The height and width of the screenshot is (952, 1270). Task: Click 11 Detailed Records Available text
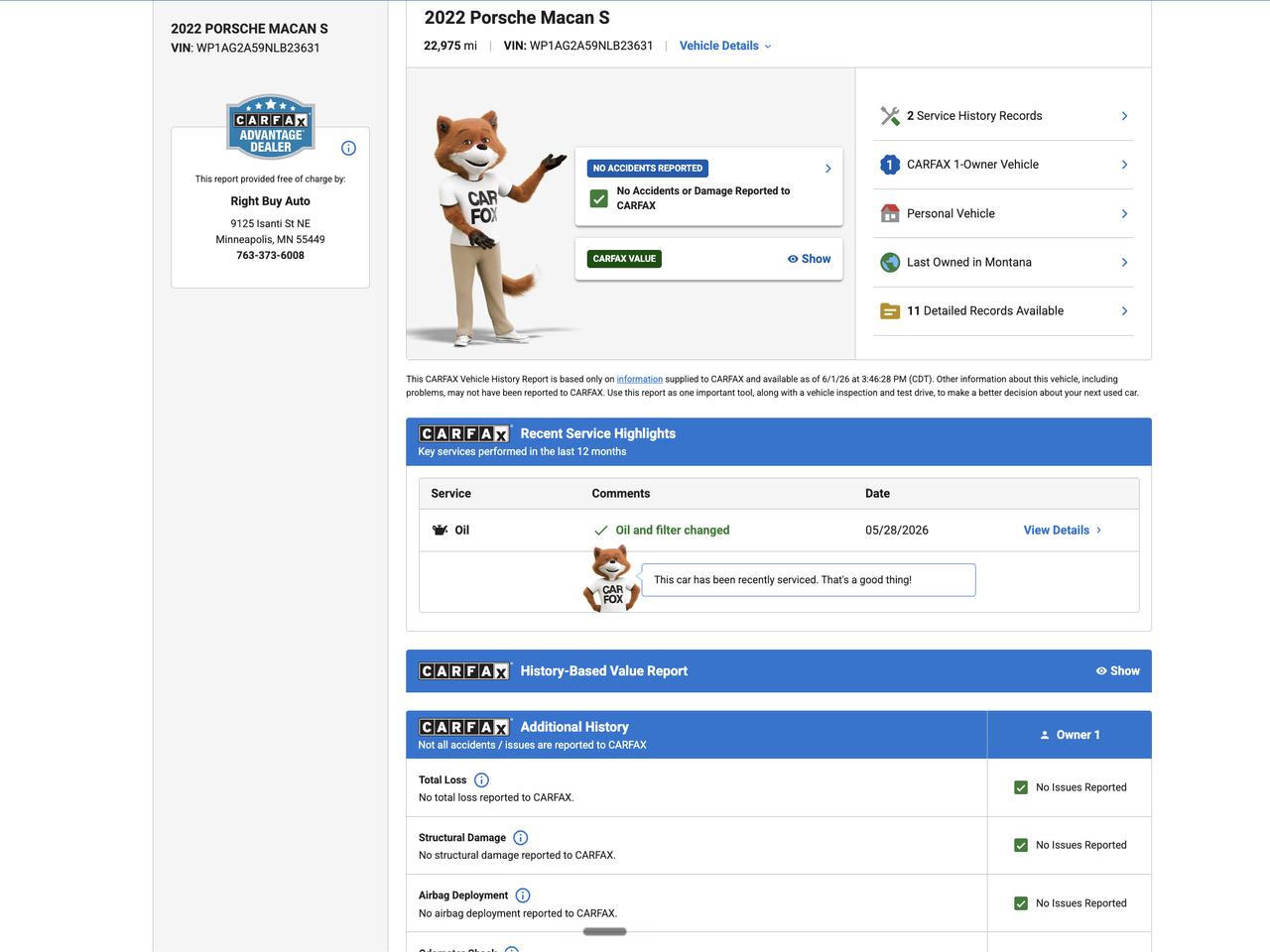(x=985, y=310)
